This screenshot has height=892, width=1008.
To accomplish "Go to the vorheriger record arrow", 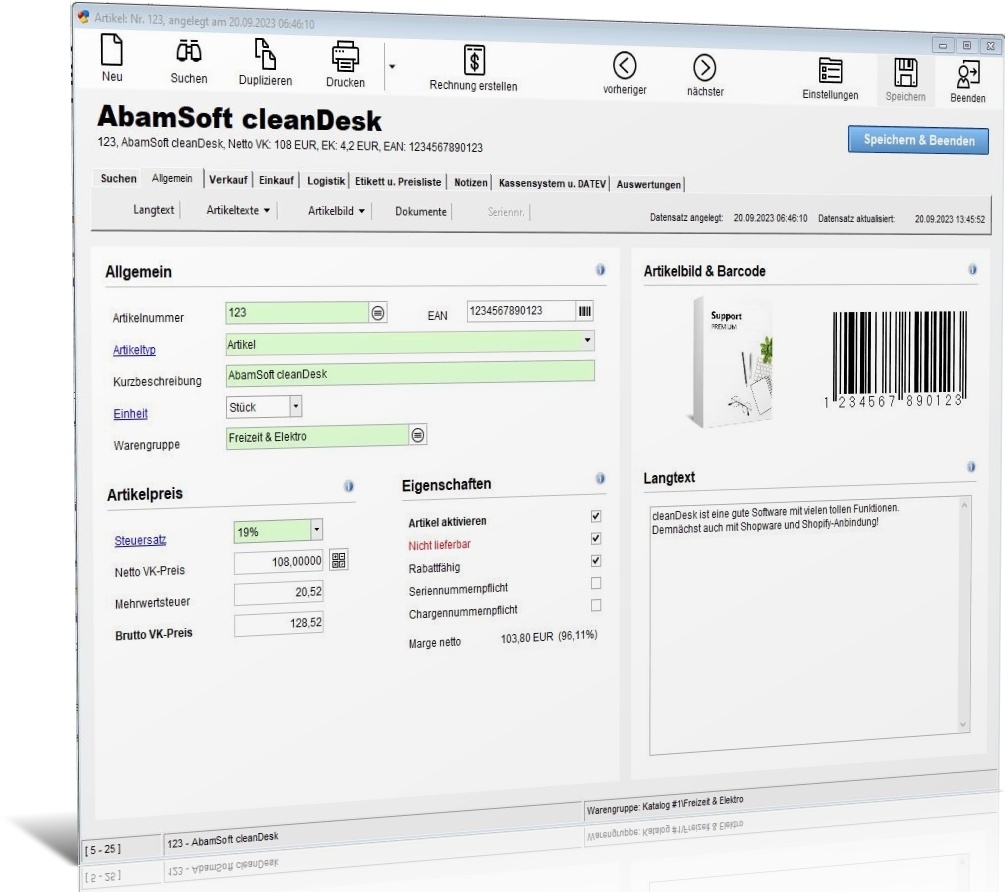I will click(624, 65).
